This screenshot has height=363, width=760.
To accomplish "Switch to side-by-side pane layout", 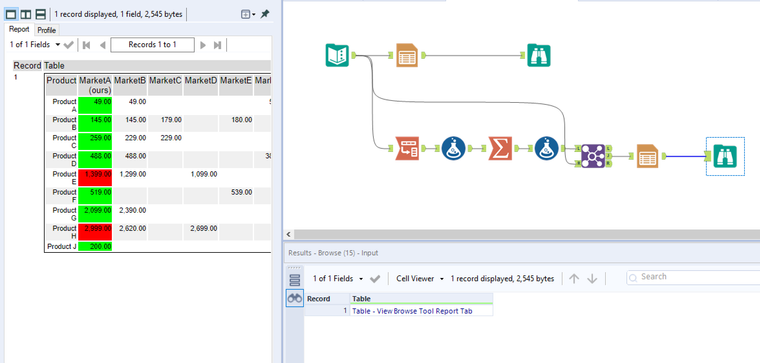I will click(x=25, y=15).
